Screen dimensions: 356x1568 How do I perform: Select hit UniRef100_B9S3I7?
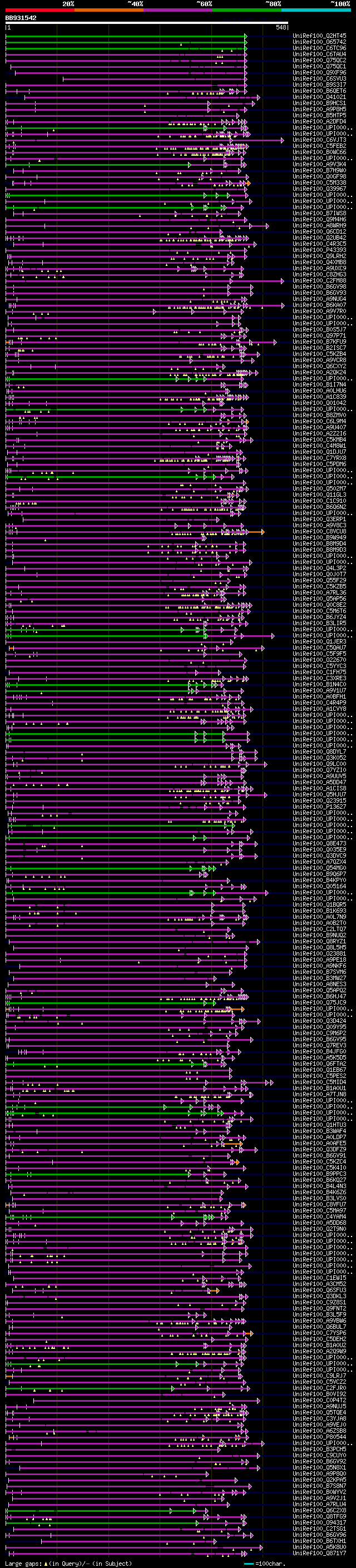pyautogui.click(x=319, y=85)
